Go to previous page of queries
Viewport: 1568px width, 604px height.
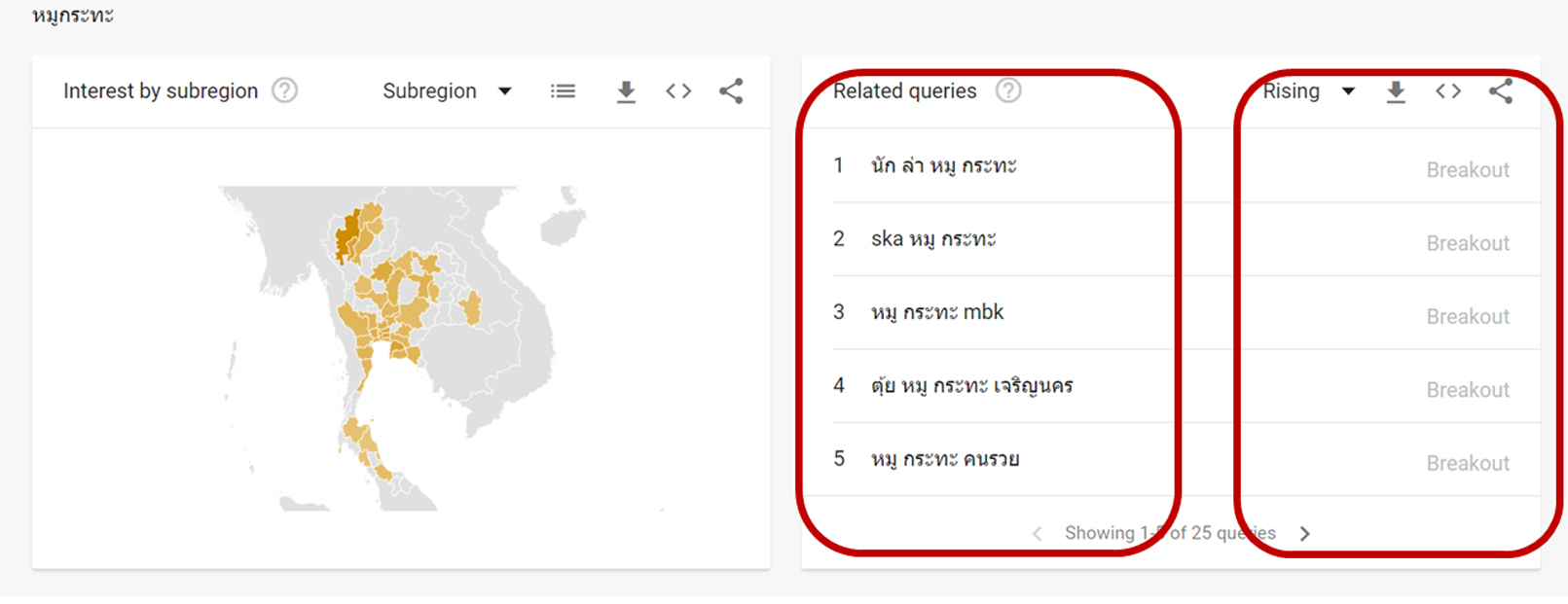(x=1037, y=533)
